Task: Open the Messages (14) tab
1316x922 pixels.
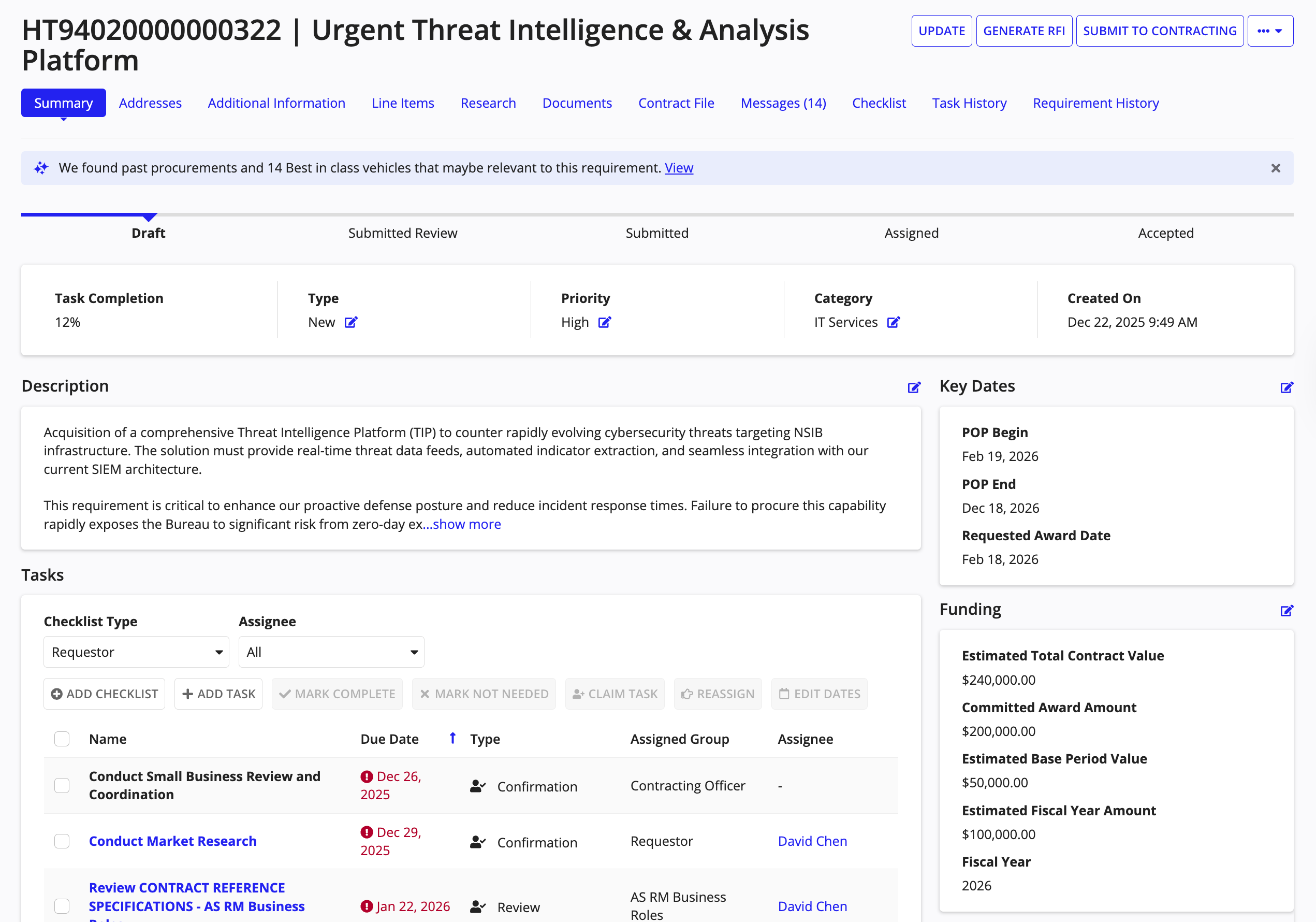Action: [783, 103]
